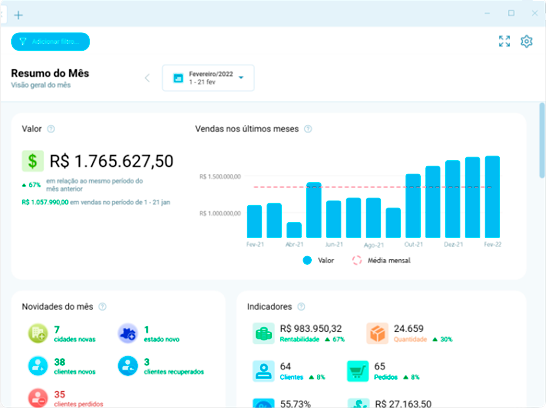Select the 24.659 Quantidade value
Image resolution: width=546 pixels, height=408 pixels.
coord(409,329)
